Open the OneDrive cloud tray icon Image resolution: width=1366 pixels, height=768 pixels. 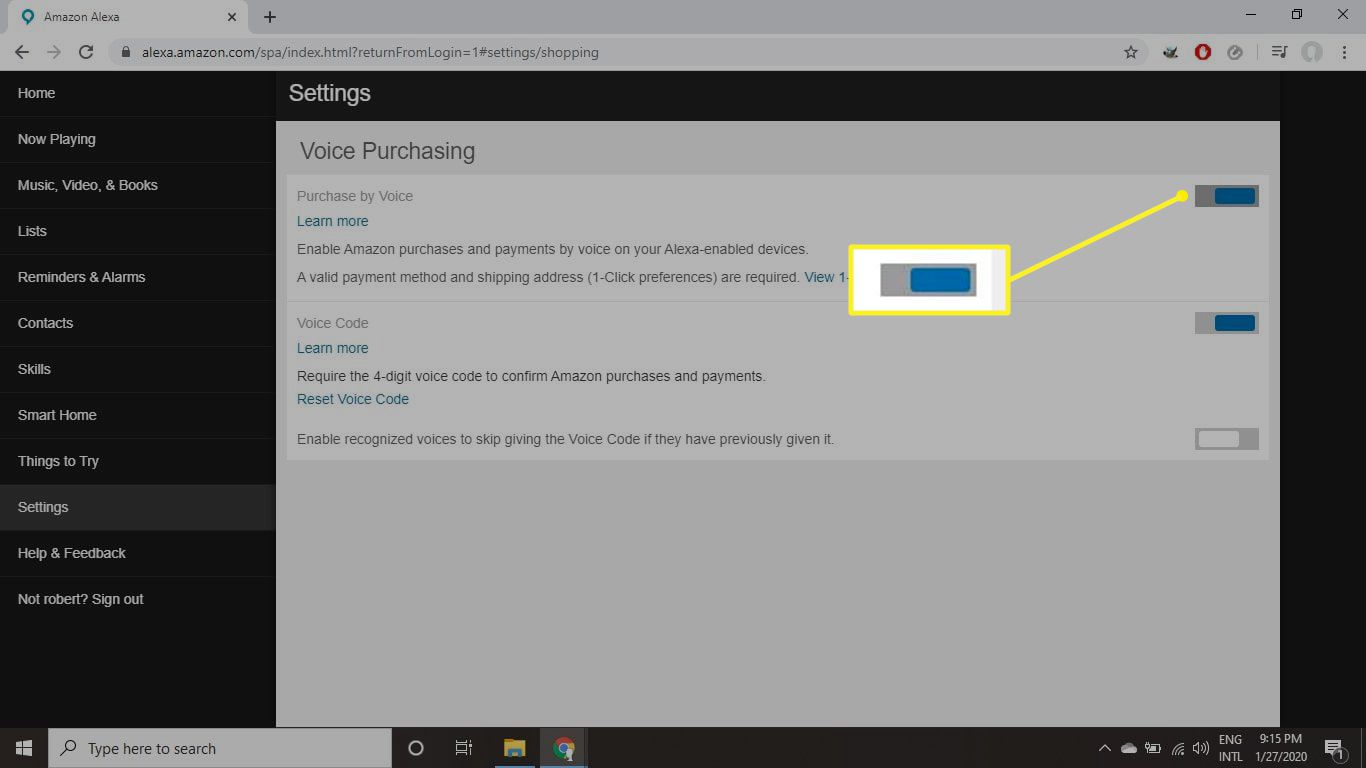(x=1129, y=748)
